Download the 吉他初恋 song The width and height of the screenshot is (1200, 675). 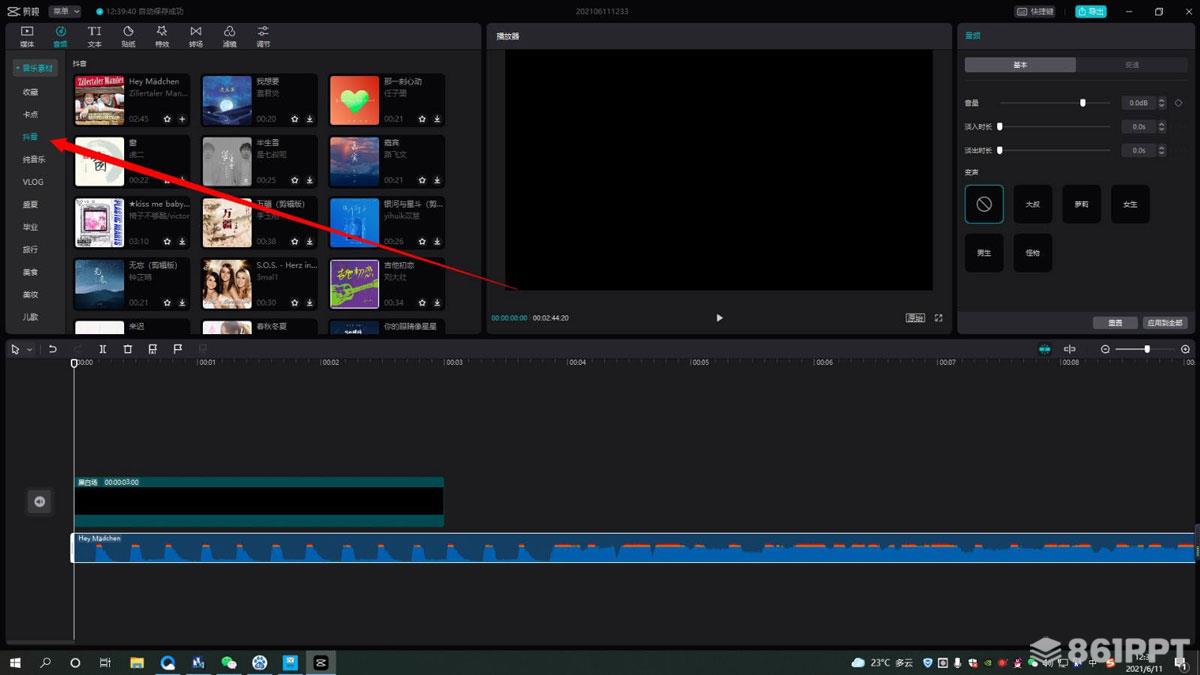pos(438,303)
